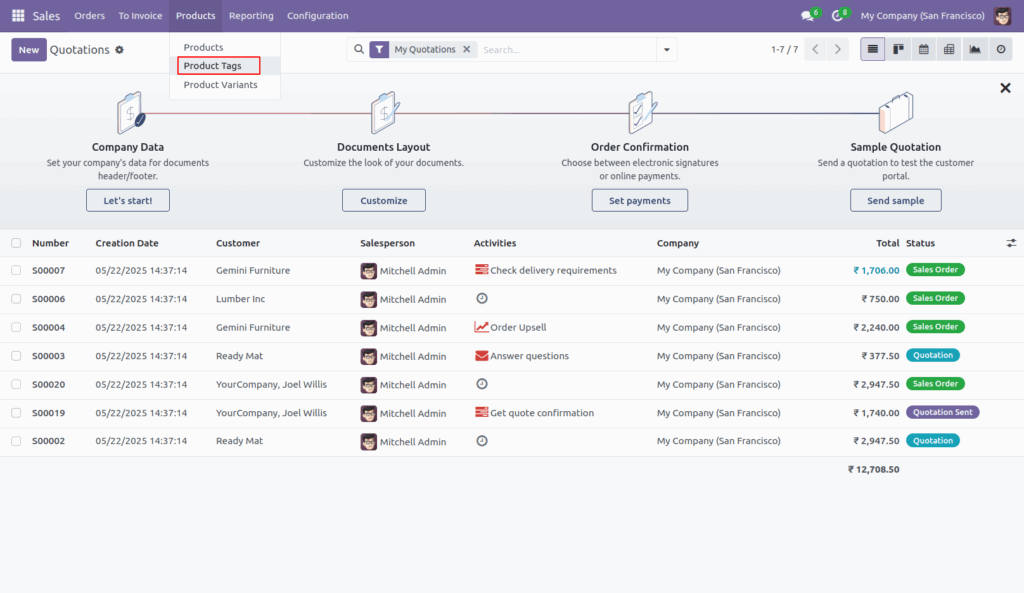Switch to Pivot view

(x=949, y=48)
